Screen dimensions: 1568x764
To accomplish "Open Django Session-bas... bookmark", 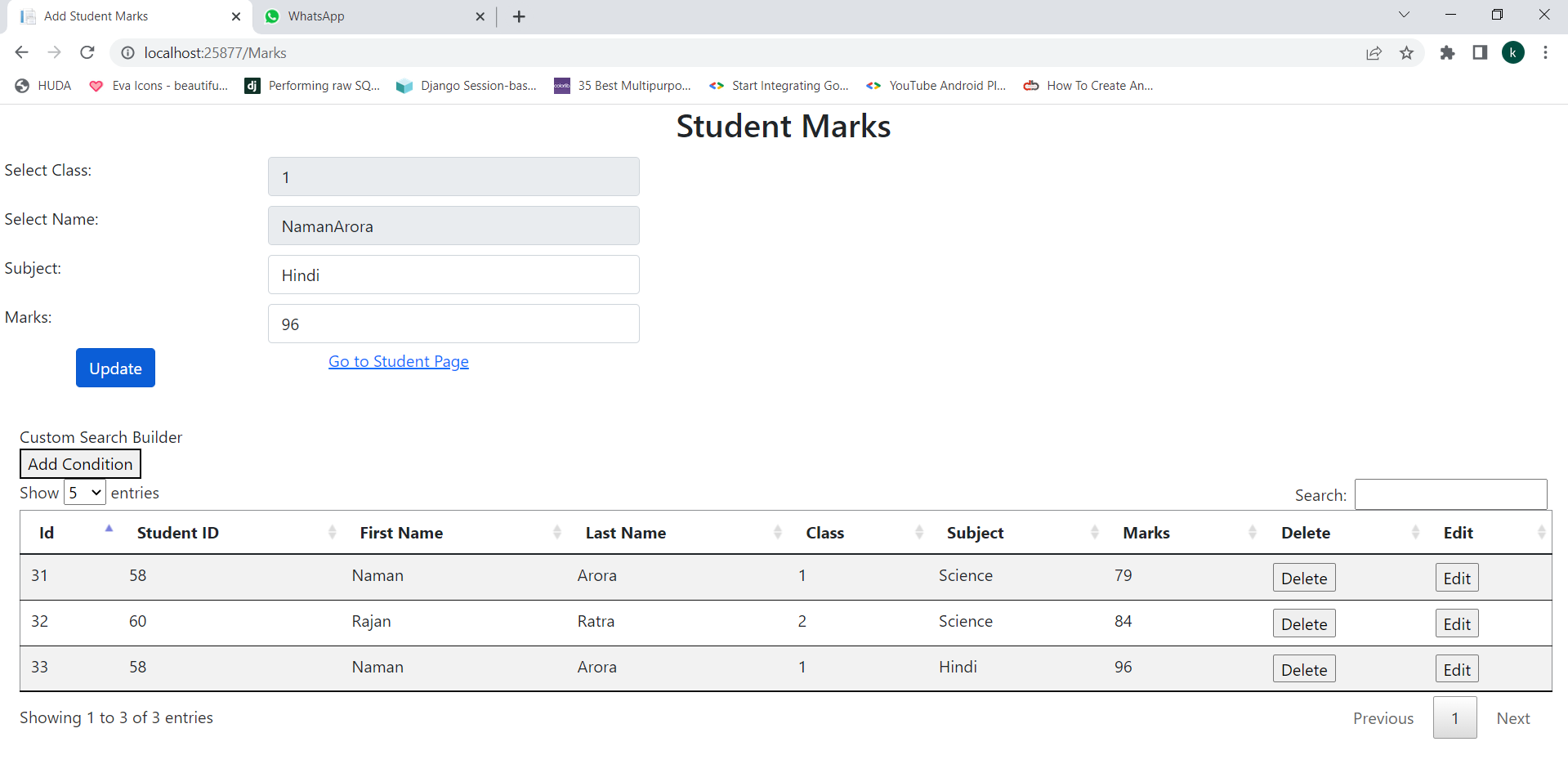I will click(466, 86).
